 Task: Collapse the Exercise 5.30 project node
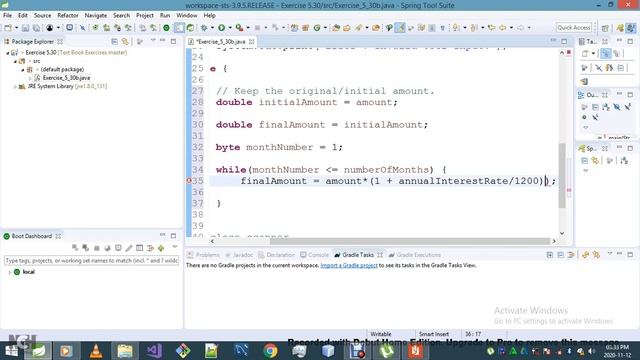point(7,53)
